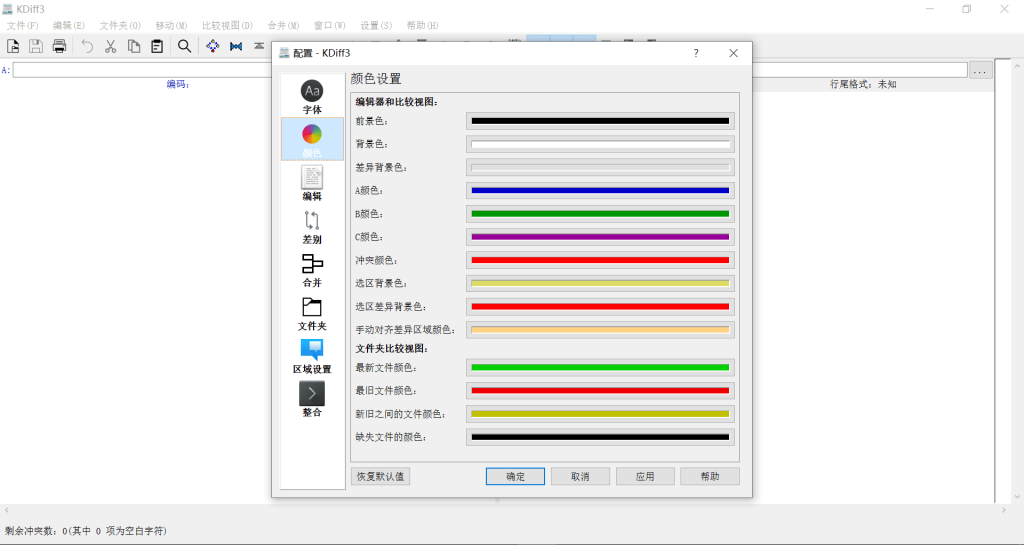Click the Cut scissors icon
Screen dimensions: 1024x545
pos(110,46)
